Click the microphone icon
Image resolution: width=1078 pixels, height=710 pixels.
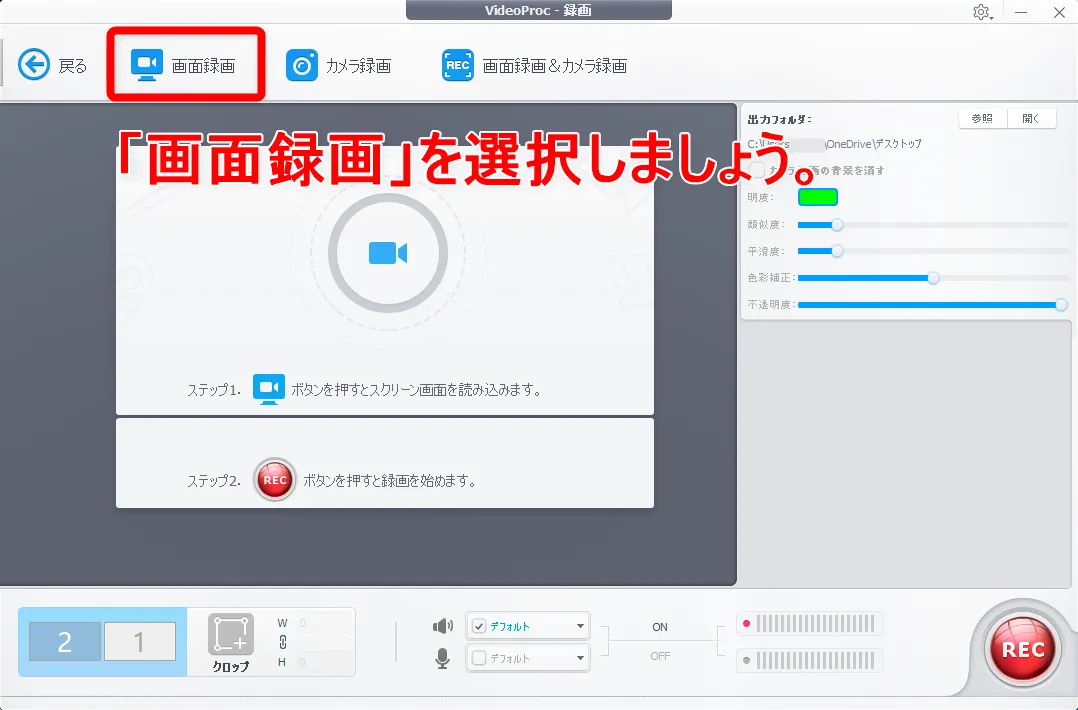443,658
